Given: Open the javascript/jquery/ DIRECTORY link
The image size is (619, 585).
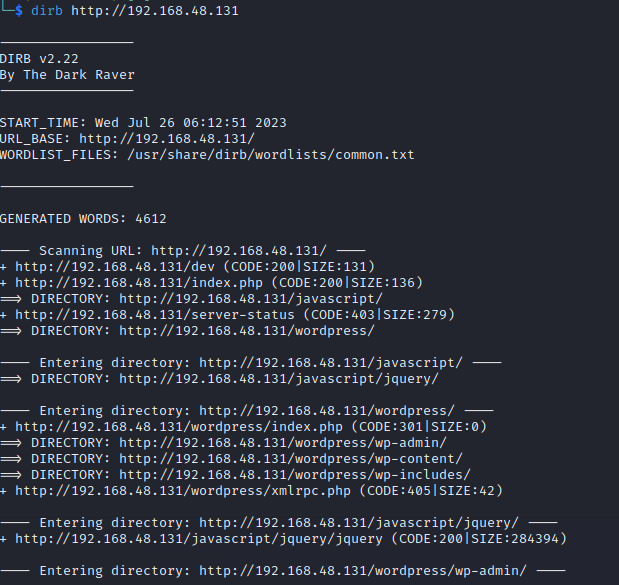Looking at the screenshot, I should pos(278,379).
